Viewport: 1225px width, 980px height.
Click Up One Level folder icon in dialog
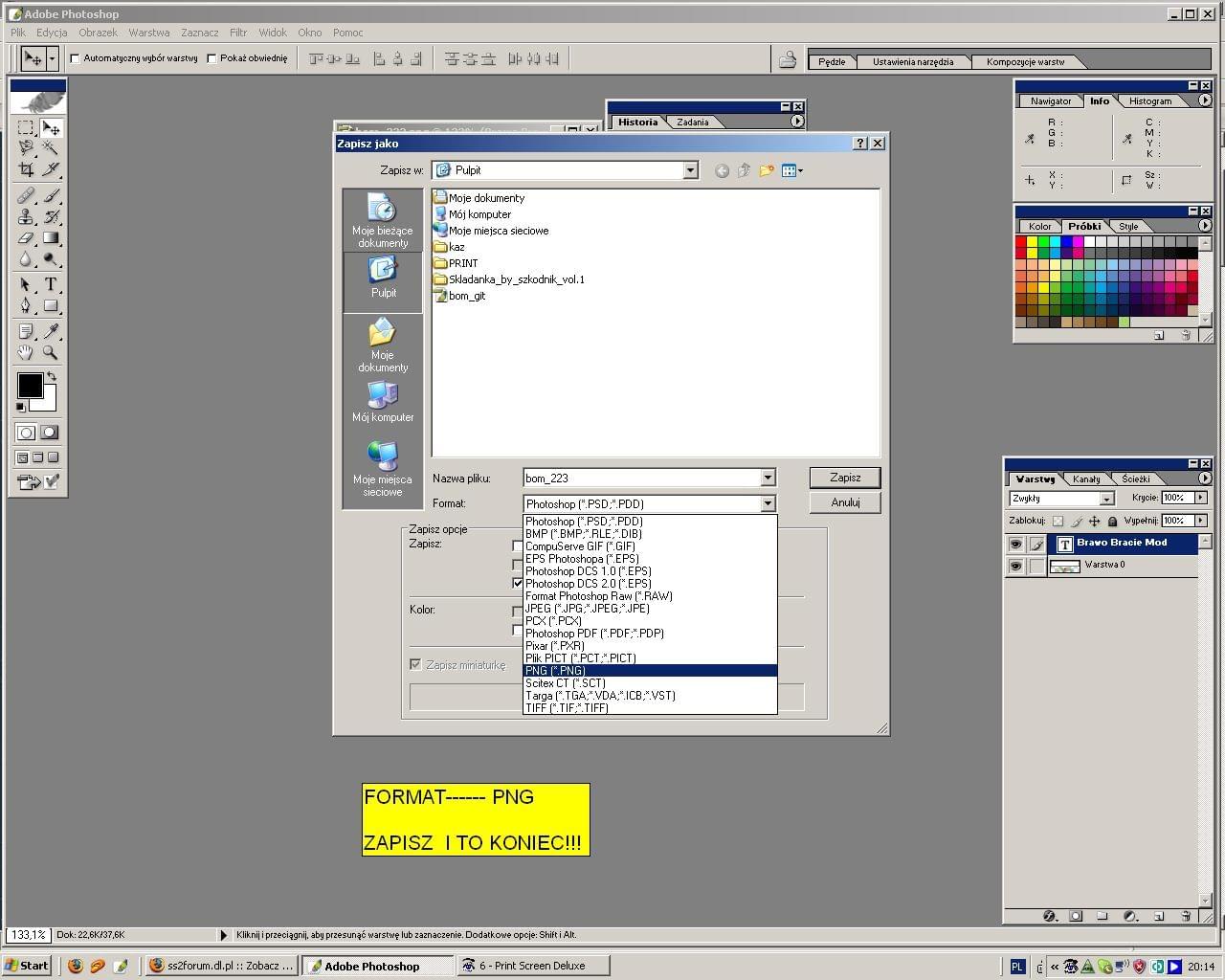tap(744, 170)
